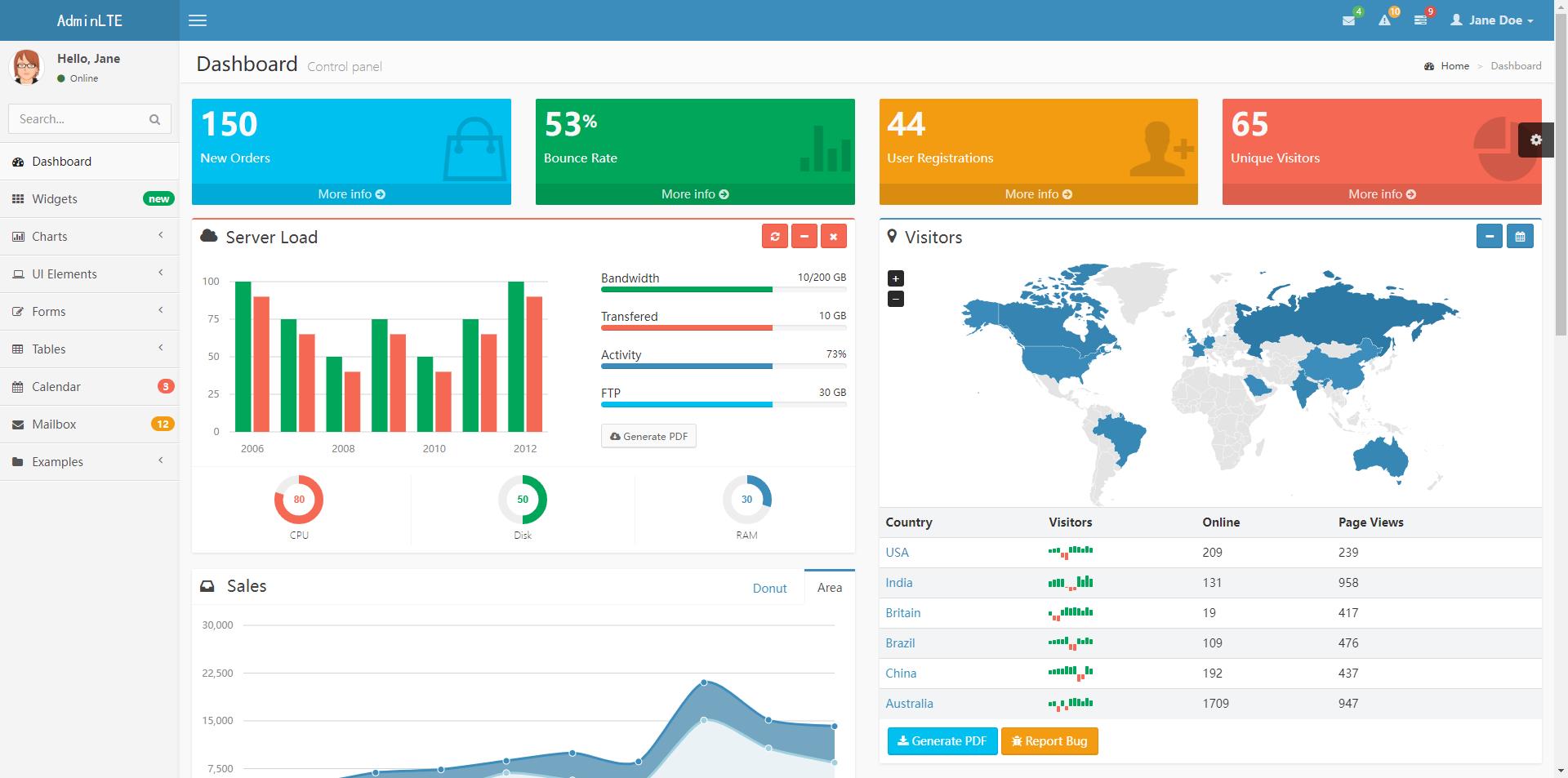Open the Brazil country link

[900, 643]
